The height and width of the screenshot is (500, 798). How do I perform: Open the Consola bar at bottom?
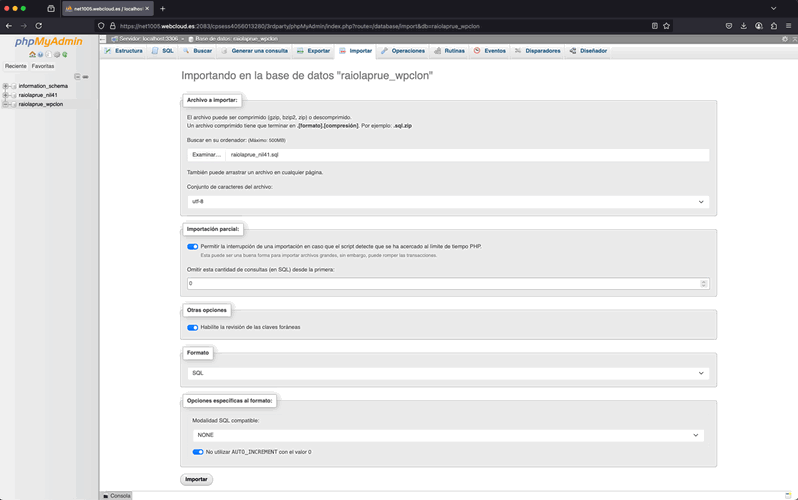[117, 496]
